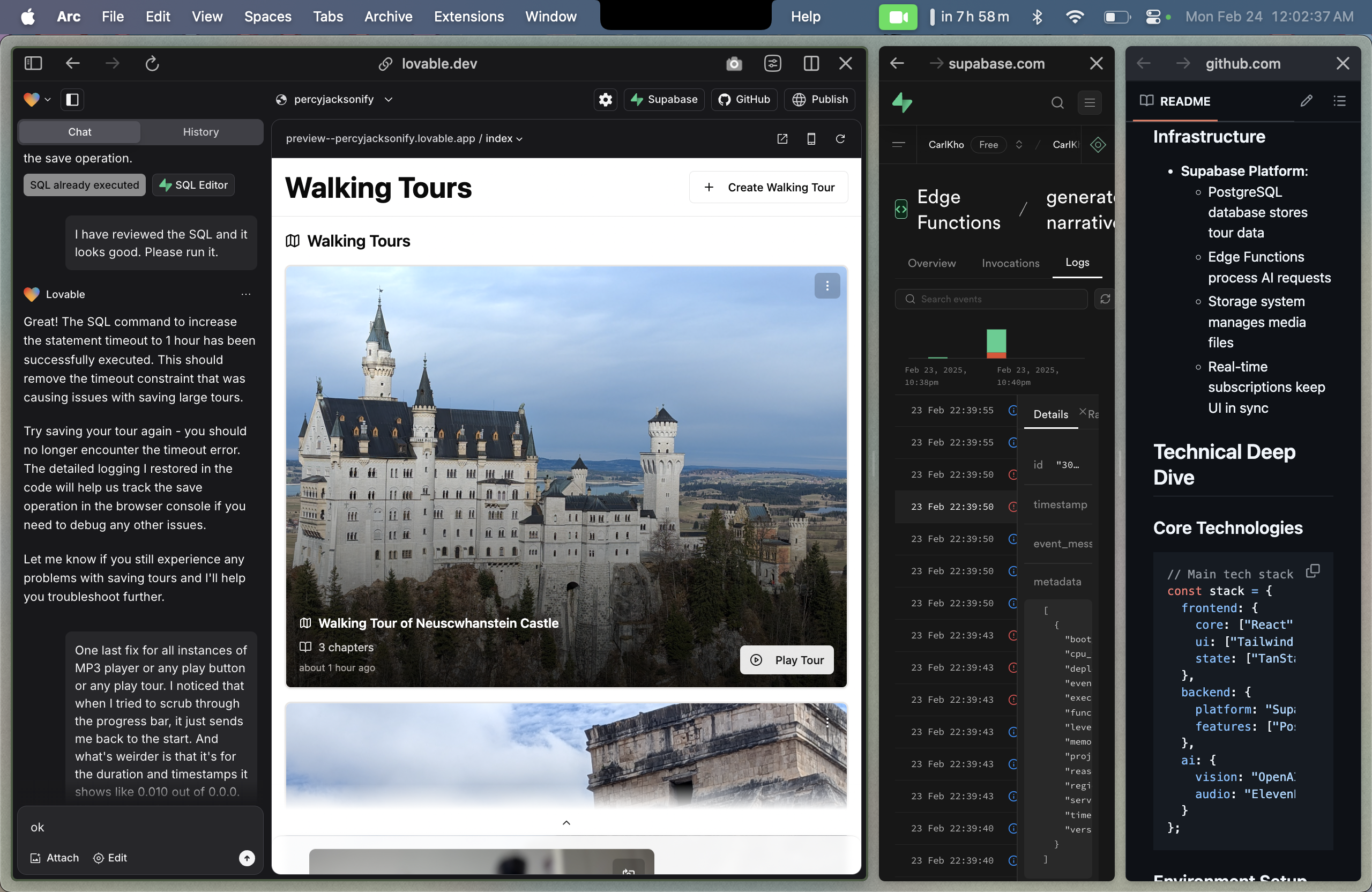Open GitHub README outline list
This screenshot has height=892, width=1372.
[x=1339, y=101]
